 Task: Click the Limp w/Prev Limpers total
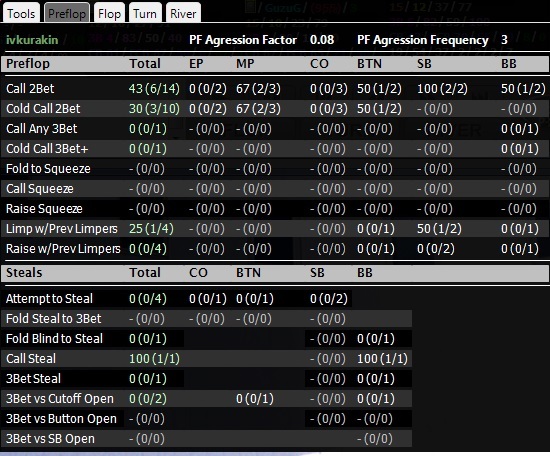point(151,229)
